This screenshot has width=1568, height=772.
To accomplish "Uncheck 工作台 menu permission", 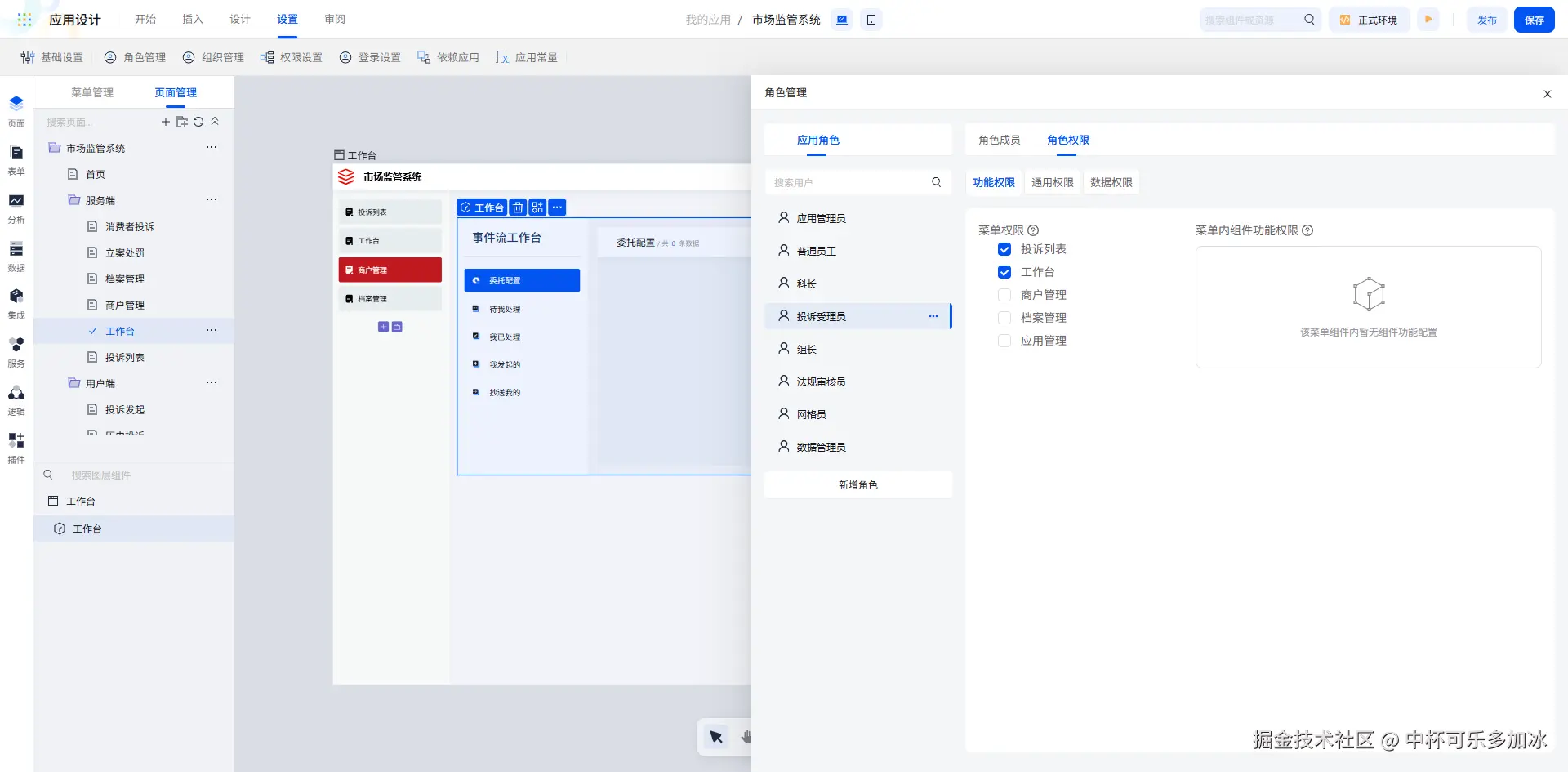I will (x=1004, y=272).
